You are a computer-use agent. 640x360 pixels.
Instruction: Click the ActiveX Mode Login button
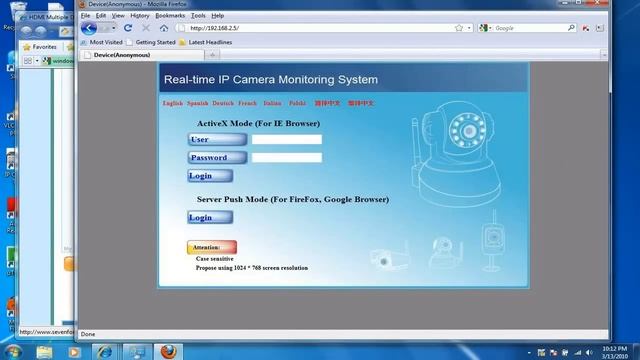point(210,176)
